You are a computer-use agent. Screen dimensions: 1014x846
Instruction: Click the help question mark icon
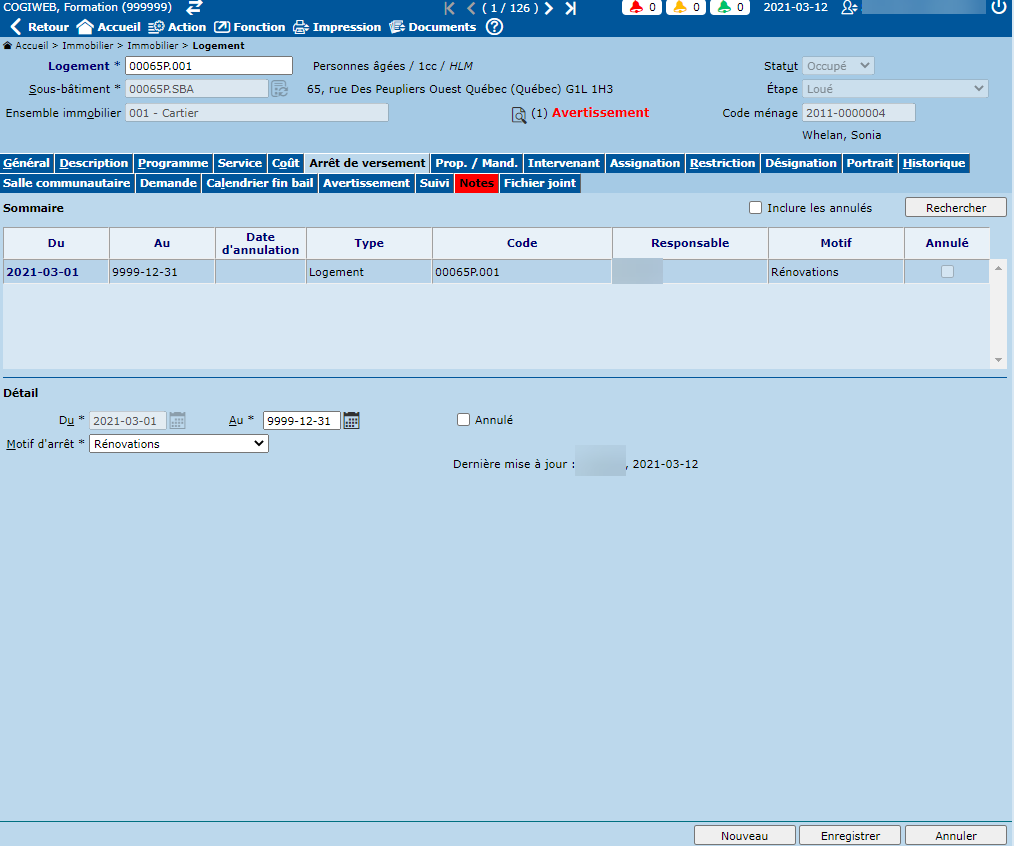pyautogui.click(x=494, y=27)
